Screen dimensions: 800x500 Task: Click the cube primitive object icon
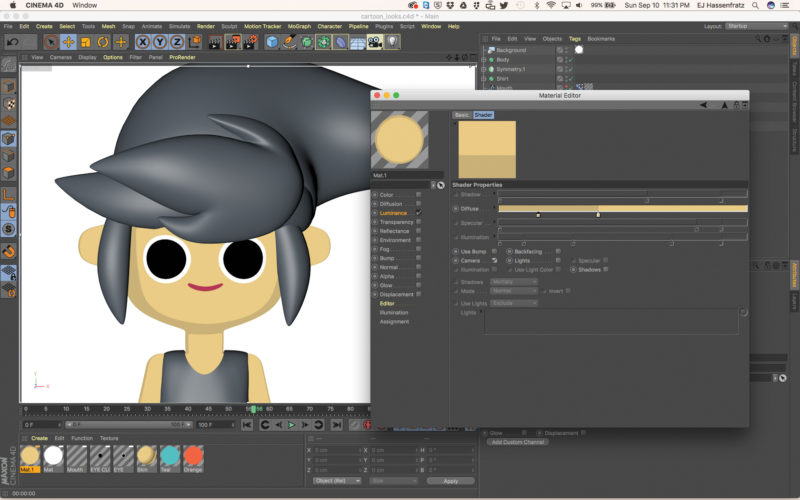(272, 42)
